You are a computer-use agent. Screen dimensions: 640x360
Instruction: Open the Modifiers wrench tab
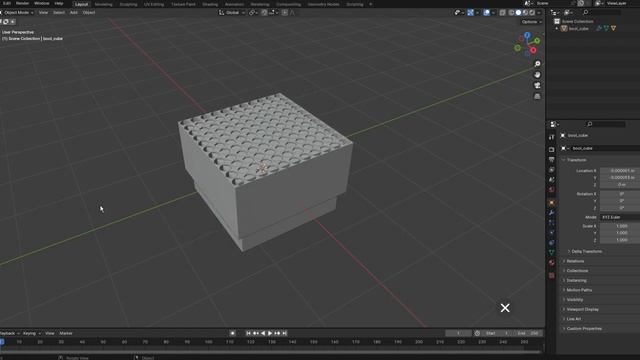coord(551,213)
